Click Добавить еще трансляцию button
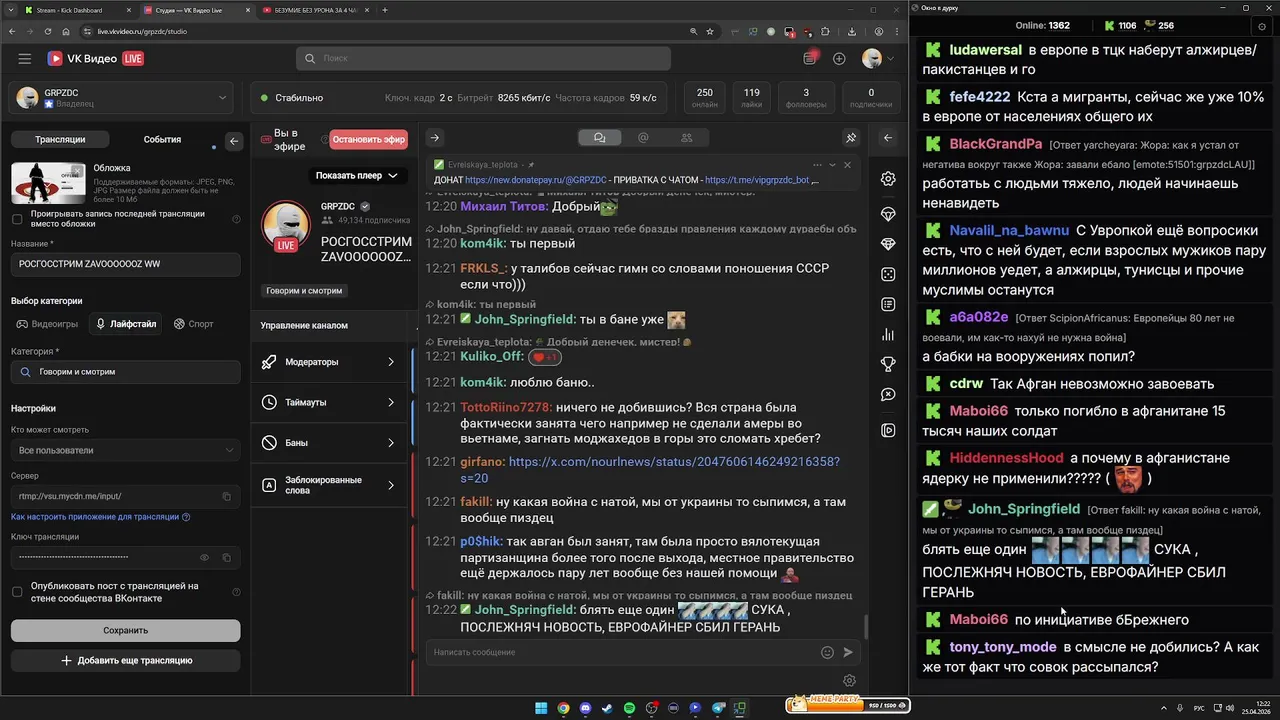The width and height of the screenshot is (1280, 720). tap(125, 660)
